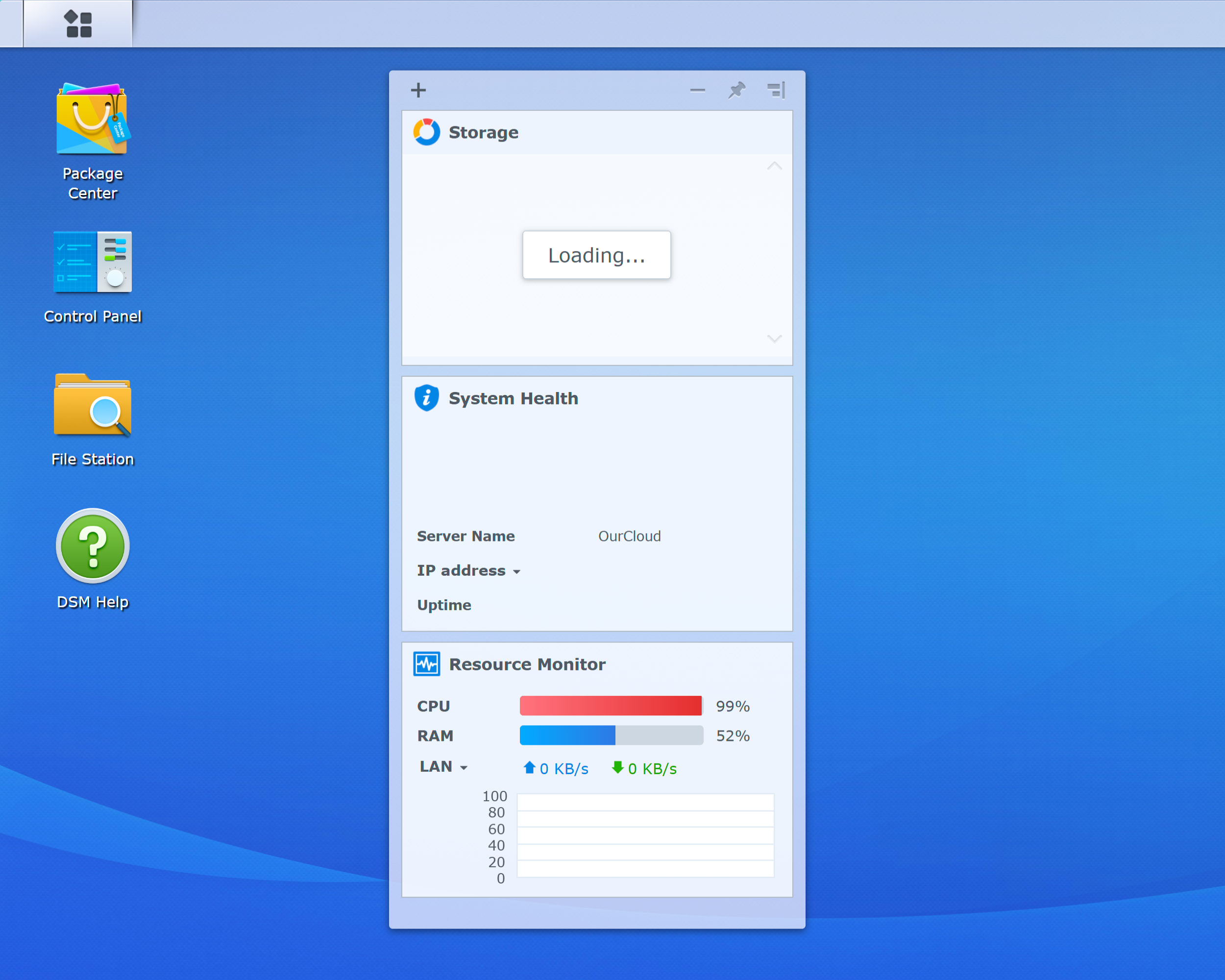
Task: Open the Main Menu applications grid
Action: pyautogui.click(x=78, y=24)
